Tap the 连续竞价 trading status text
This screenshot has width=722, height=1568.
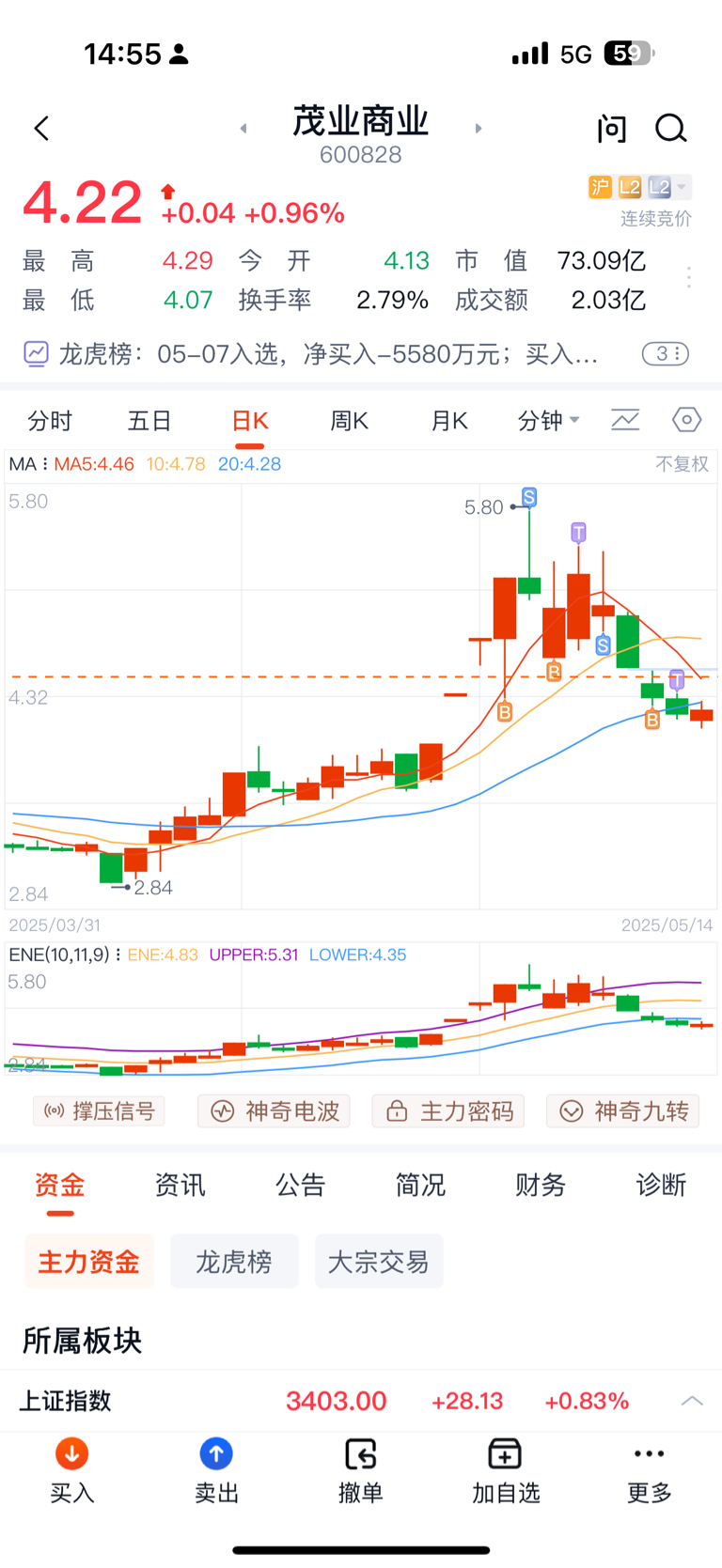click(x=656, y=219)
